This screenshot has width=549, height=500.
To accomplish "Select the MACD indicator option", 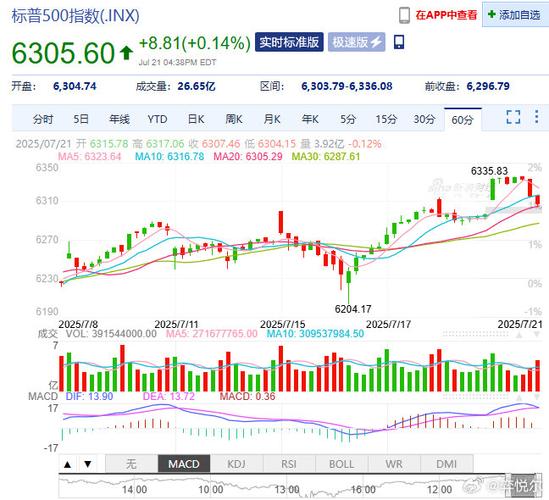I will pos(184,464).
